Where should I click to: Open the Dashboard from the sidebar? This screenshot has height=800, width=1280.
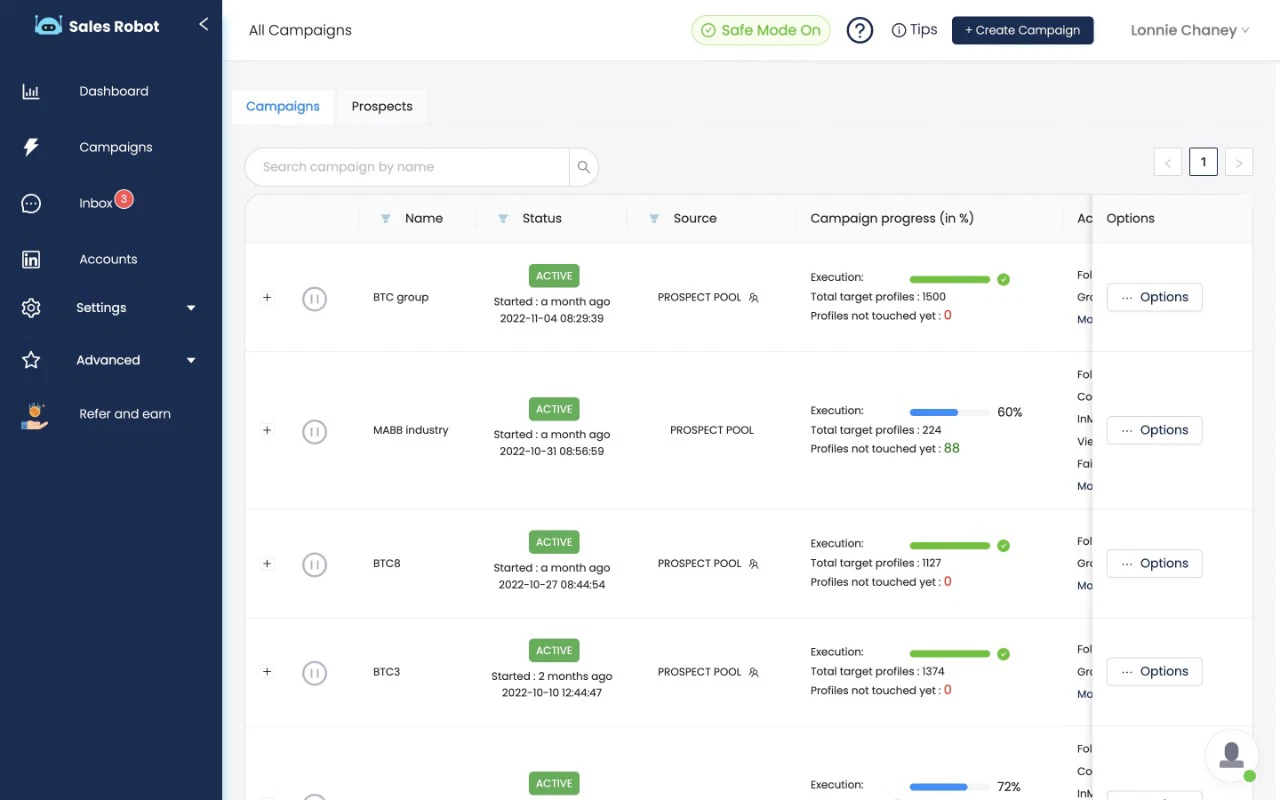[113, 91]
